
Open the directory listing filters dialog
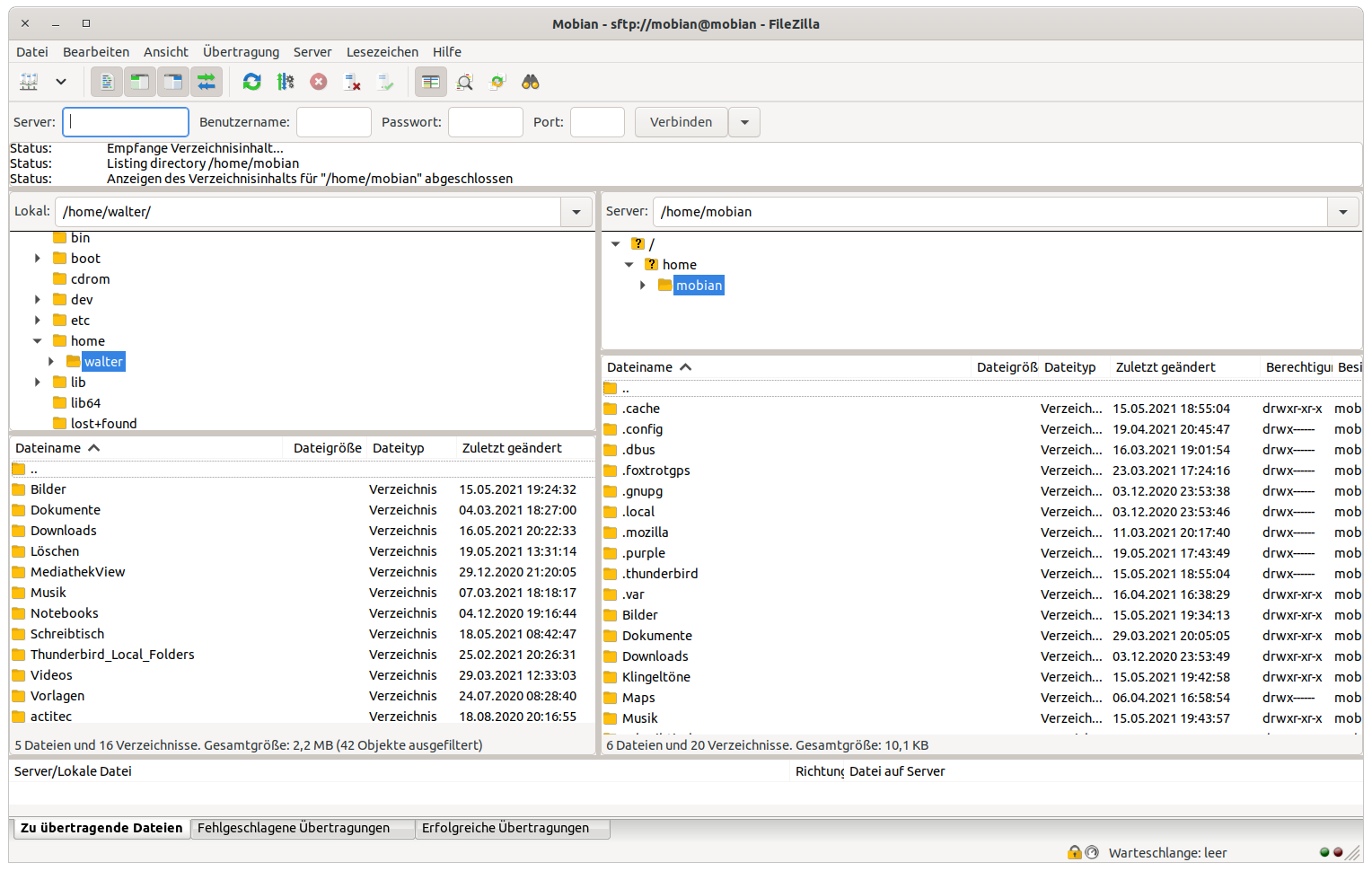(x=431, y=82)
